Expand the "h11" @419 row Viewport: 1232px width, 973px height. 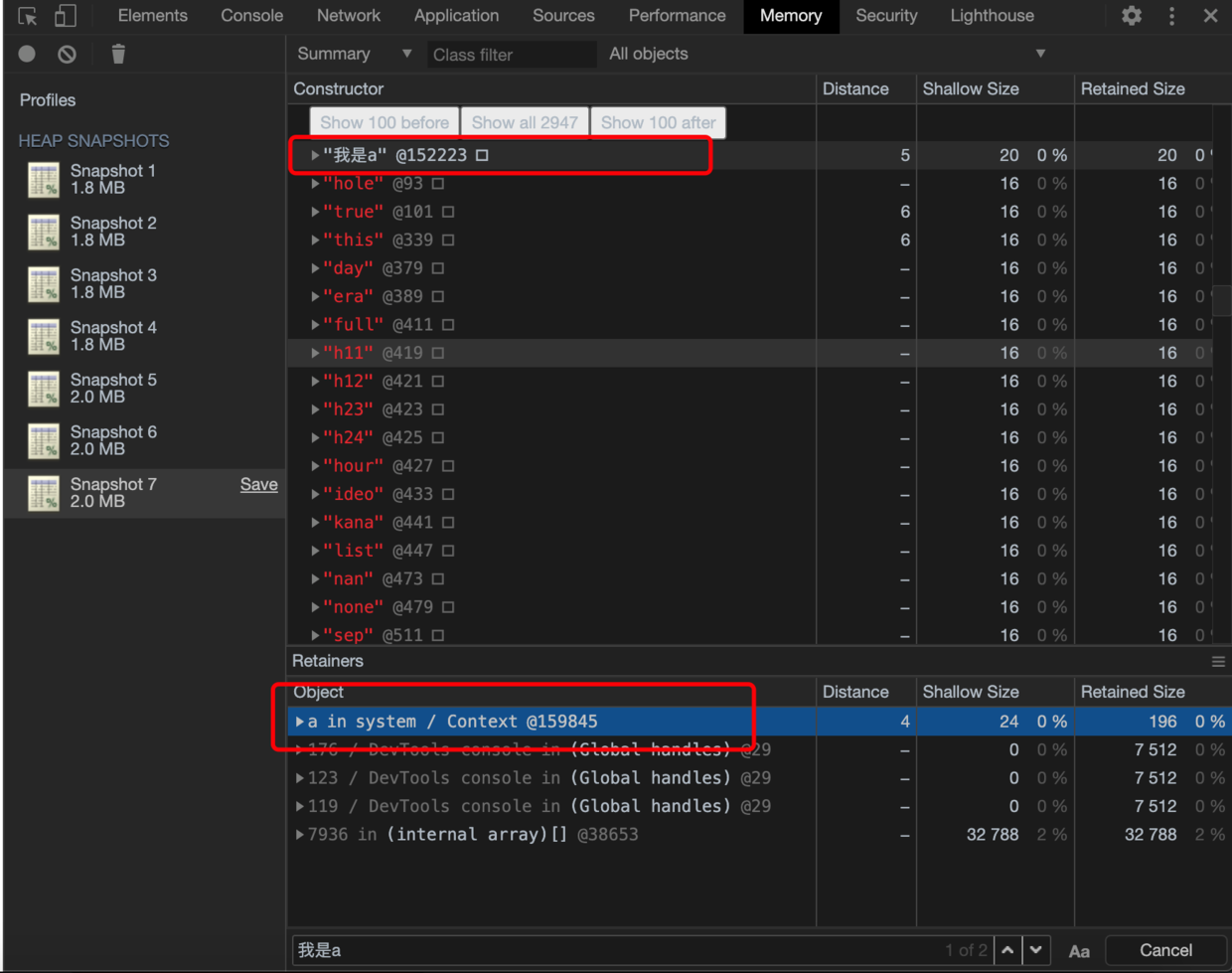315,353
